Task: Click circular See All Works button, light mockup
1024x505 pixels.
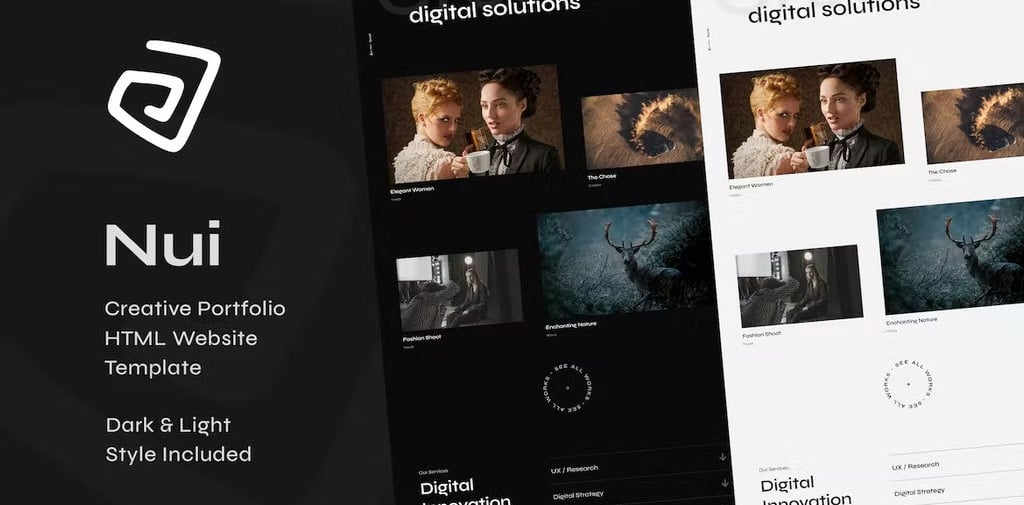Action: tap(907, 385)
